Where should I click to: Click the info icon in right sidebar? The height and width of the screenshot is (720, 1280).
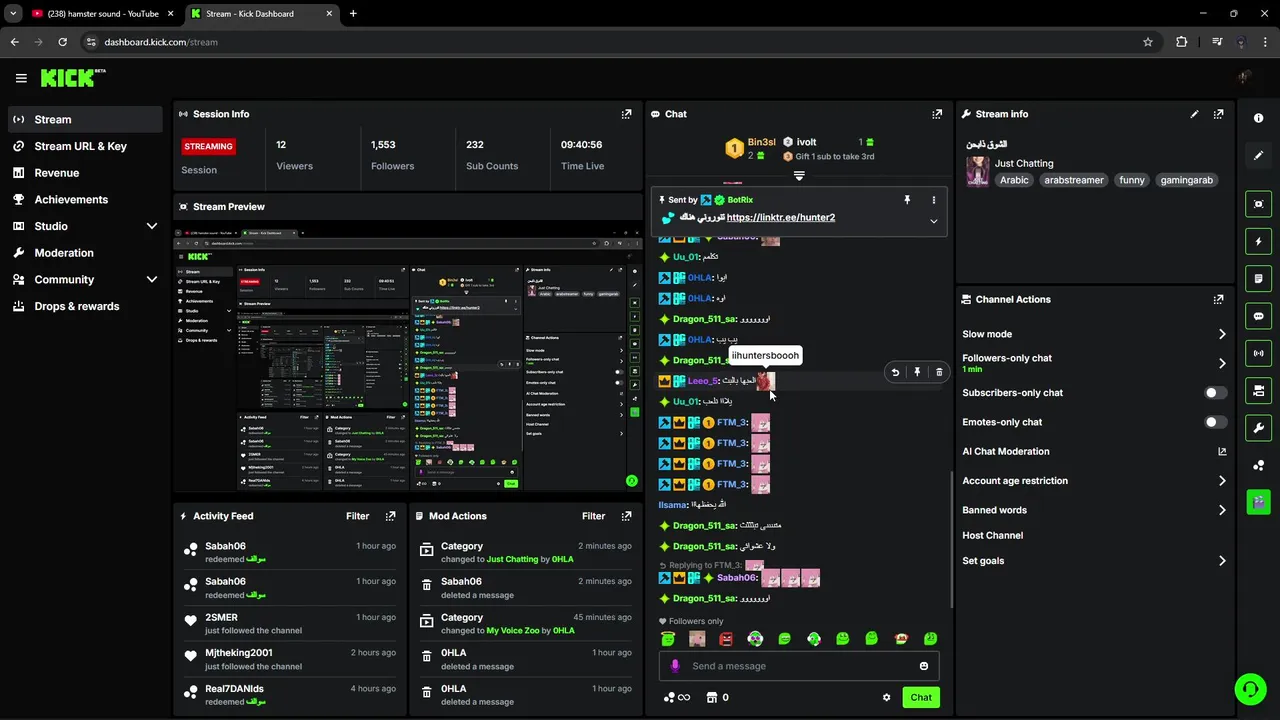click(x=1258, y=118)
